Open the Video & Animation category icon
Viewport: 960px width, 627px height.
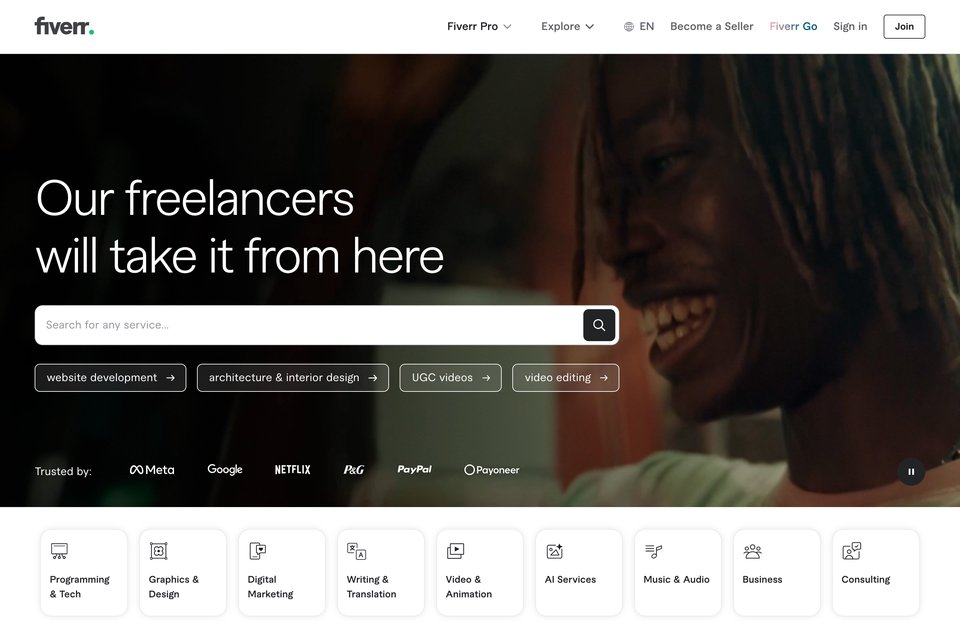pos(456,551)
